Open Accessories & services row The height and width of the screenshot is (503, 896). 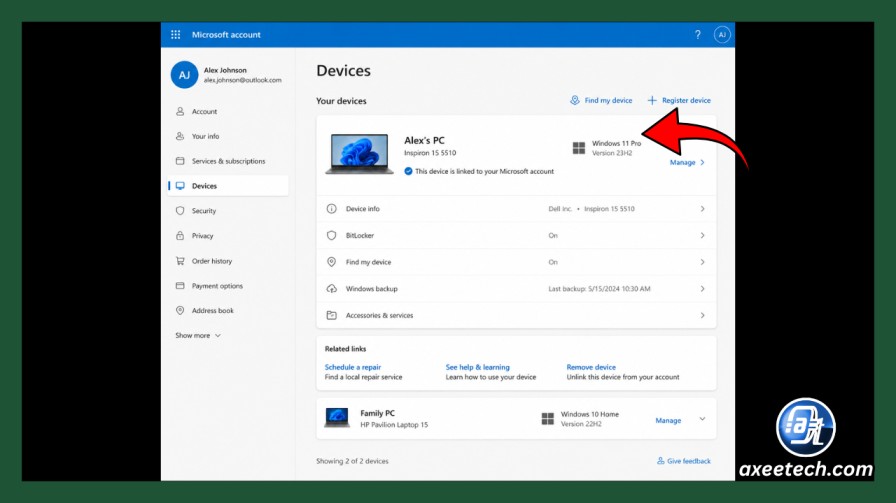coord(516,316)
